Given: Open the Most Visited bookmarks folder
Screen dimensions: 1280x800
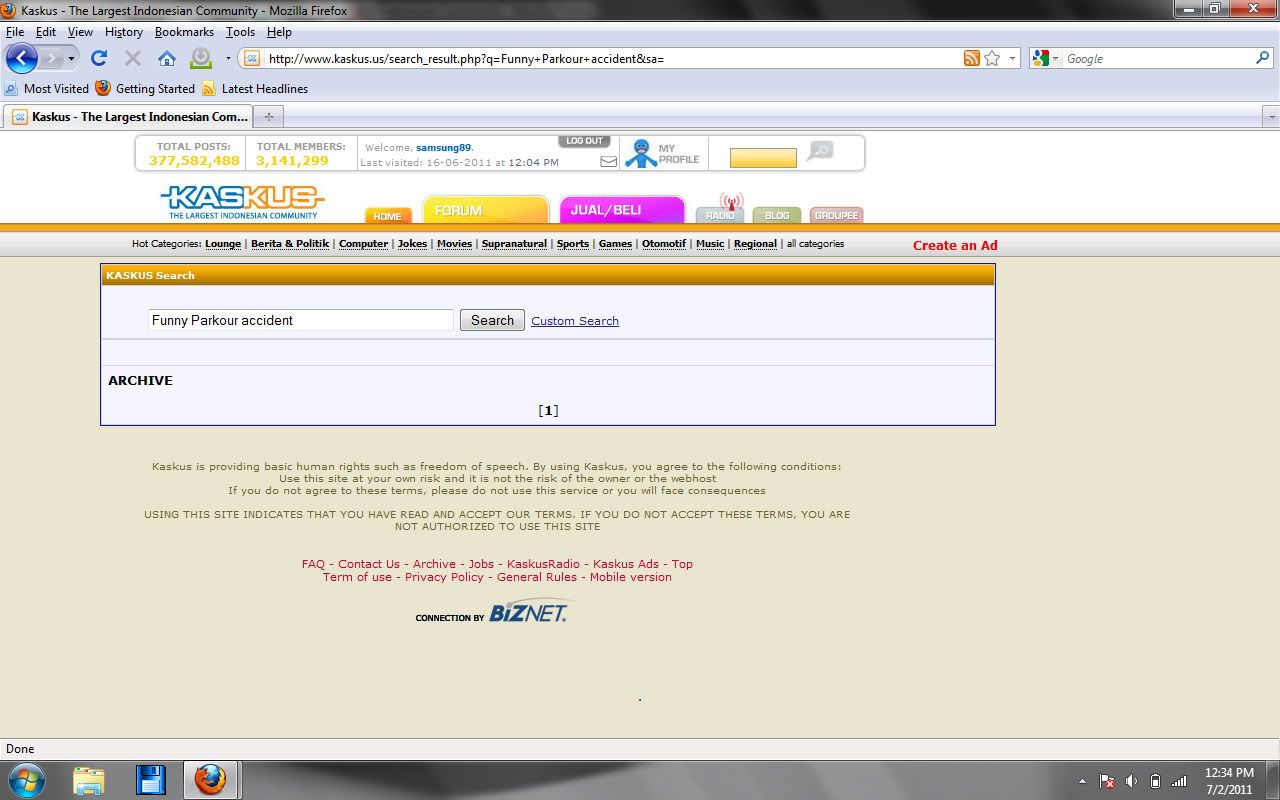Looking at the screenshot, I should pyautogui.click(x=46, y=88).
